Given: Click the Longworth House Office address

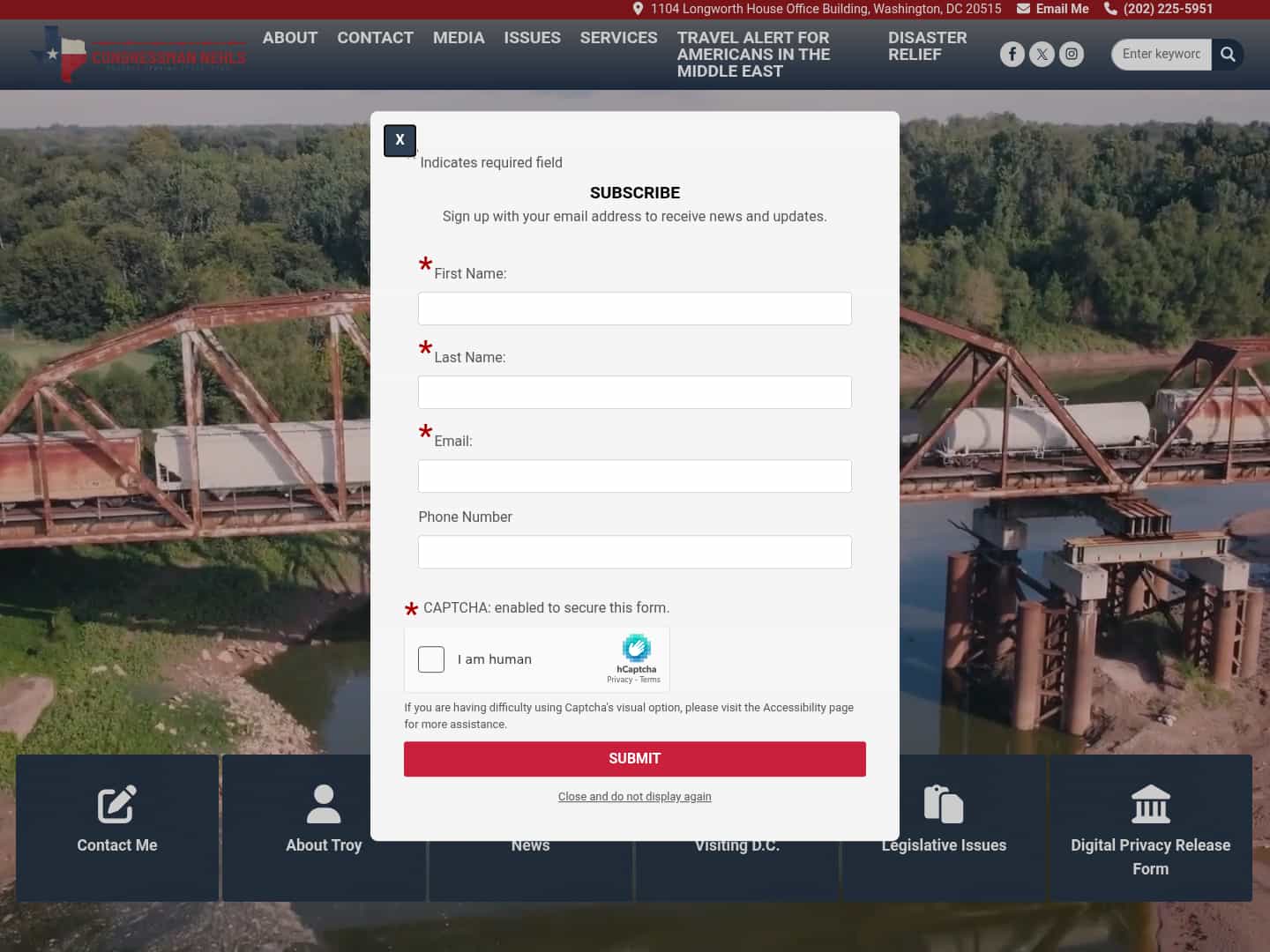Looking at the screenshot, I should point(826,9).
